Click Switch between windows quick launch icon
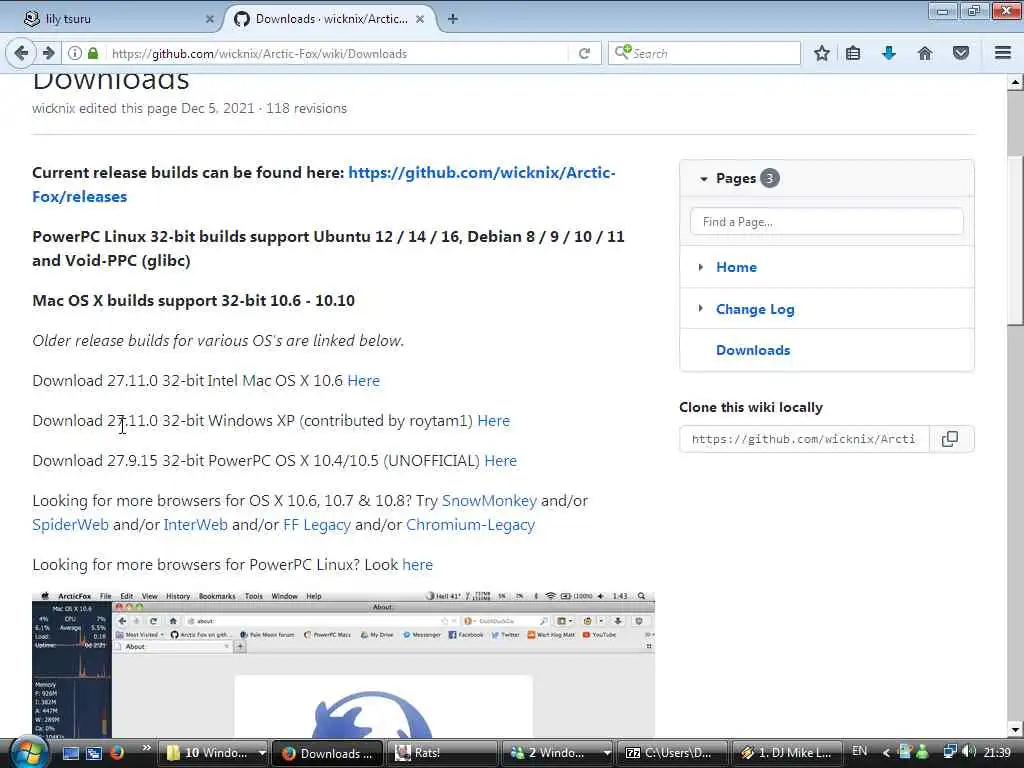This screenshot has height=768, width=1024. pyautogui.click(x=94, y=753)
